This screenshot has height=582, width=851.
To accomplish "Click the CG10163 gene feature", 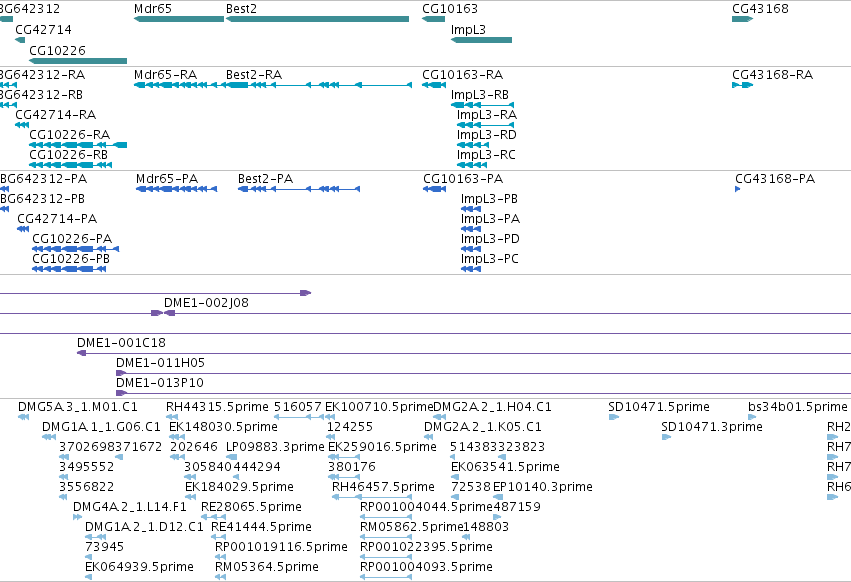I will (434, 19).
